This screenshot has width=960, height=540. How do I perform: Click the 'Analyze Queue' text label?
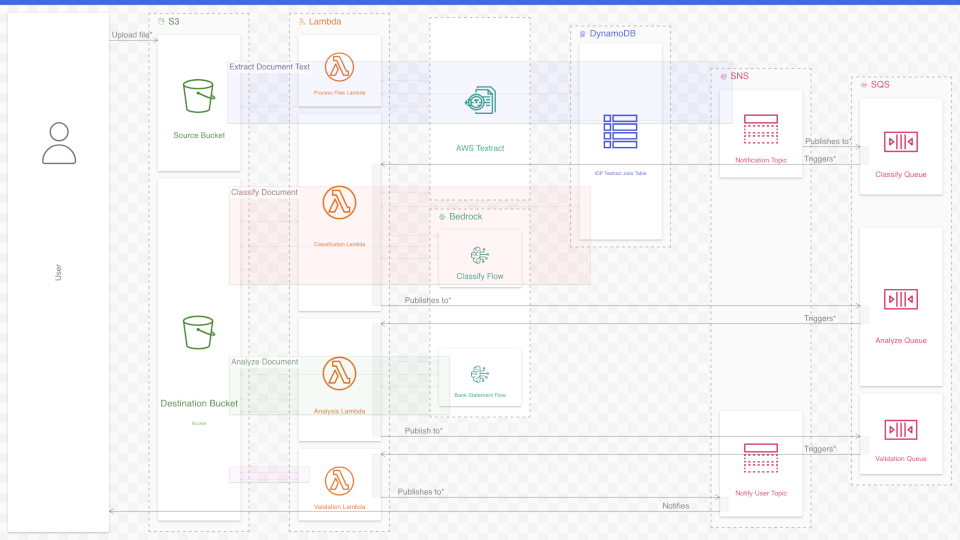[x=901, y=340]
